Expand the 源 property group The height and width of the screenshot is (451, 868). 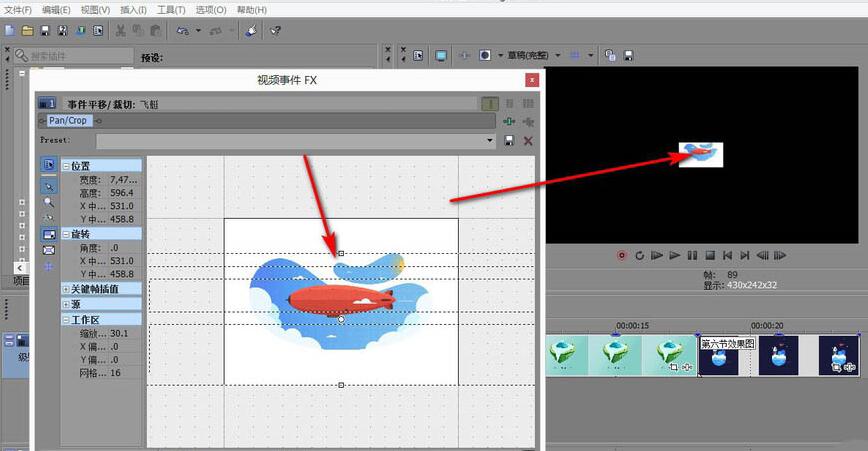tap(66, 304)
